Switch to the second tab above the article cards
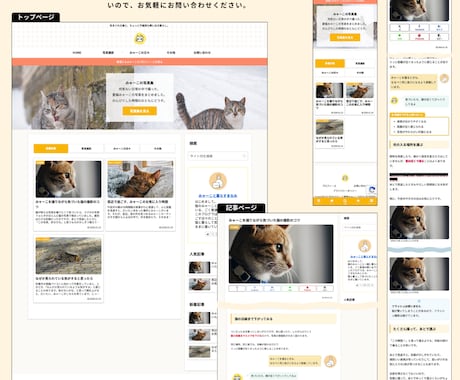Viewport: 460px width, 380px height. (86, 148)
